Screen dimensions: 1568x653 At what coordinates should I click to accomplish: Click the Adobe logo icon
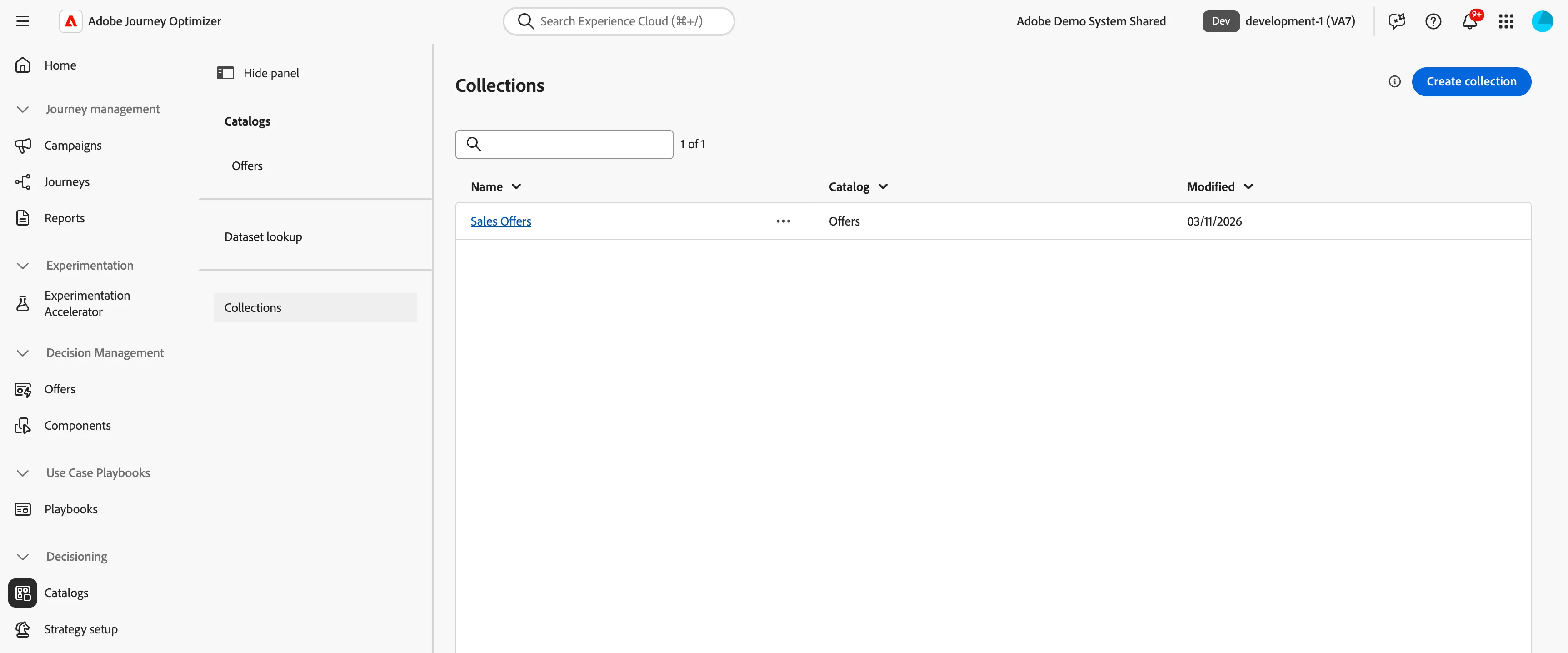tap(70, 21)
